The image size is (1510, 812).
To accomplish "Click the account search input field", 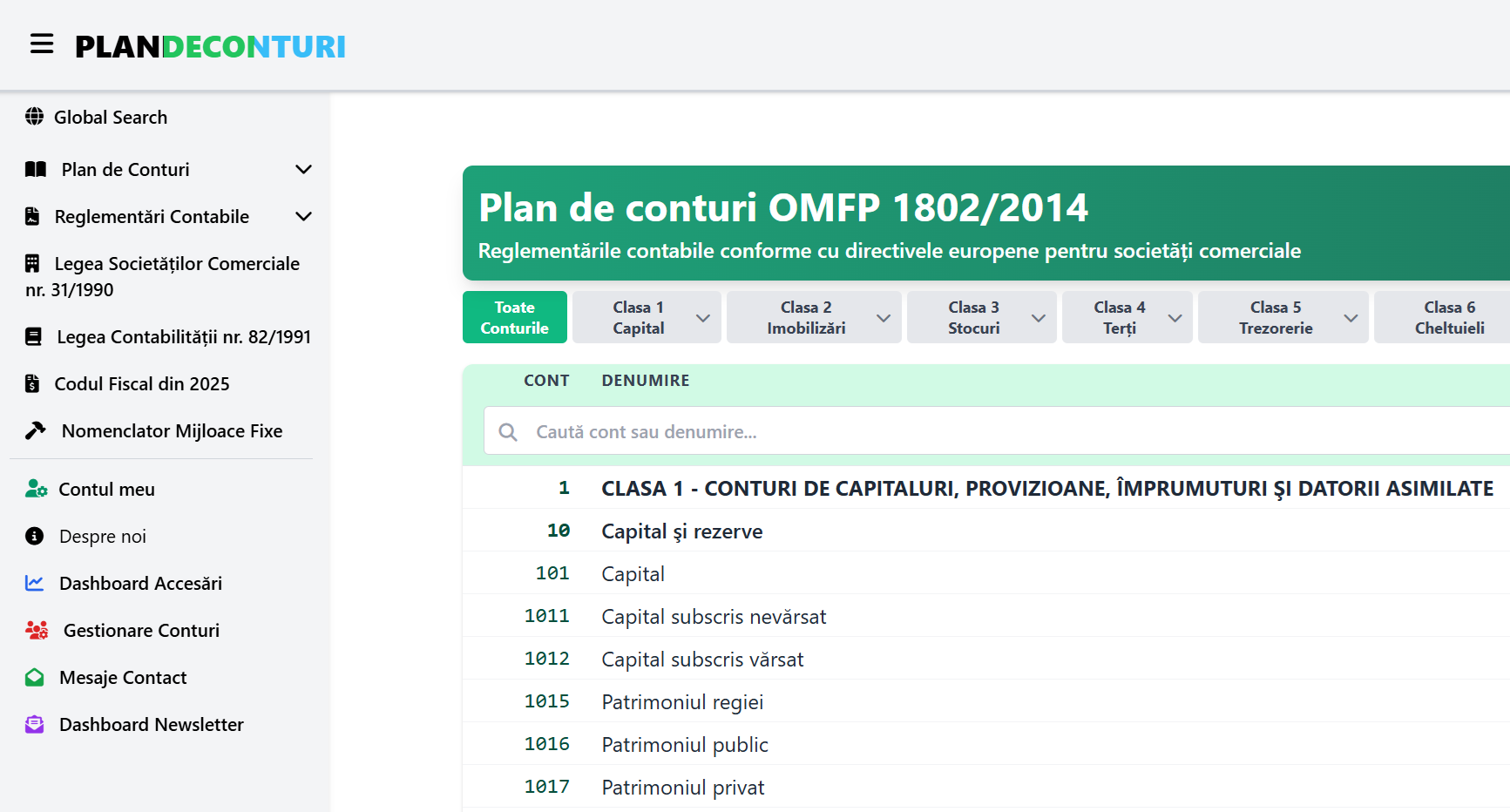I will pyautogui.click(x=958, y=431).
